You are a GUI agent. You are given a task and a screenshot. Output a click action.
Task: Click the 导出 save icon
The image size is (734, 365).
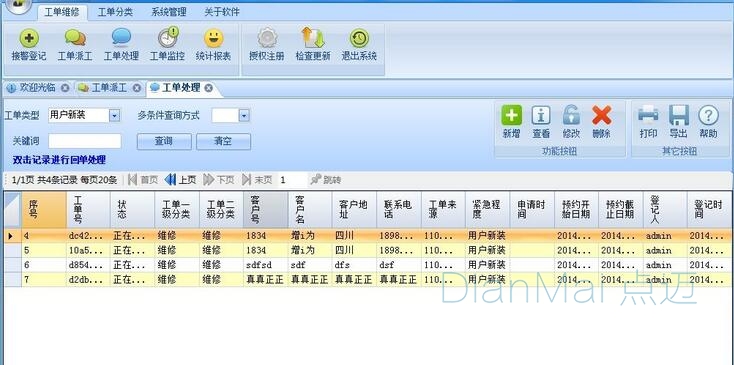point(678,121)
